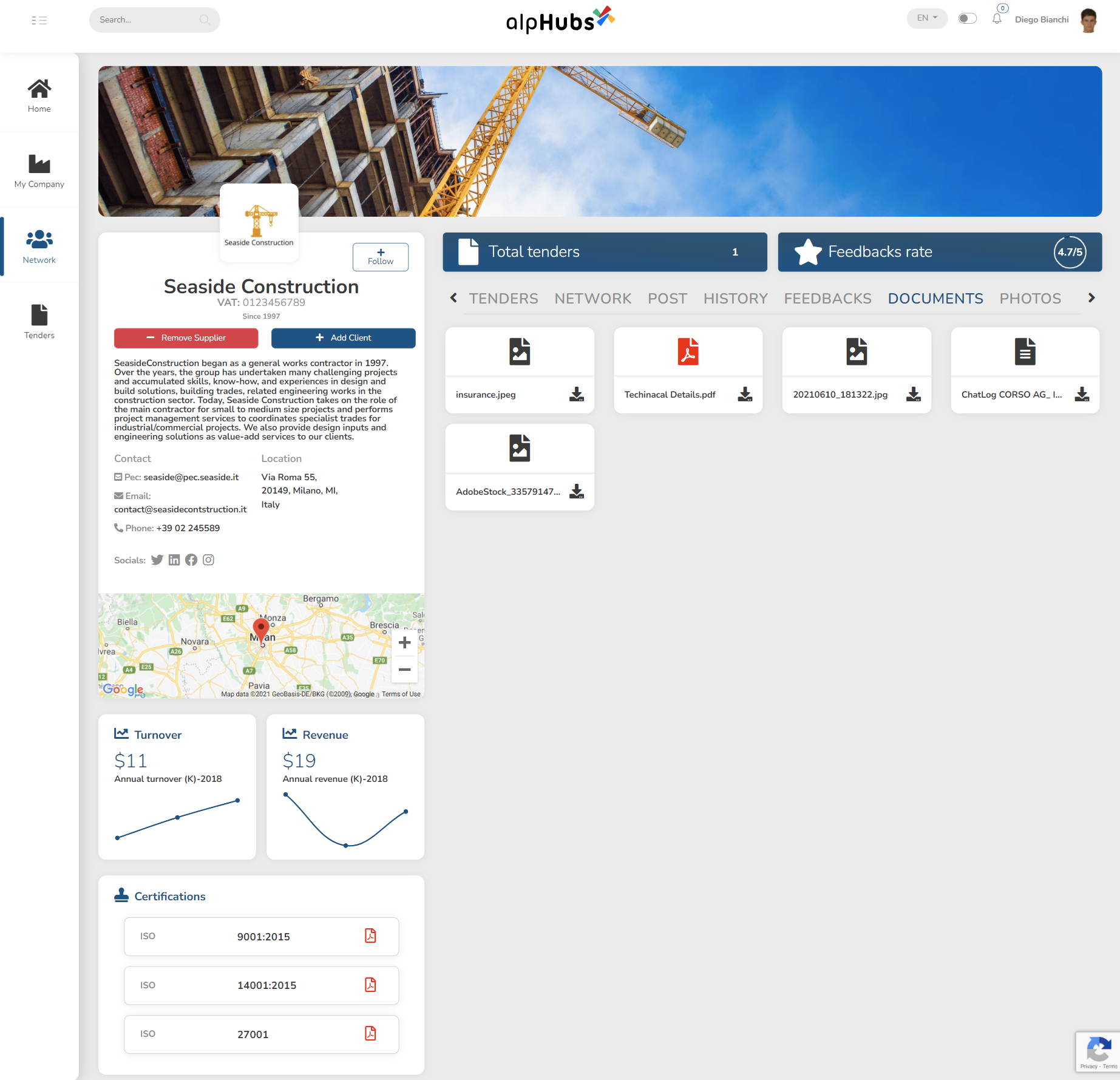
Task: Click Remove Supplier button
Action: (186, 338)
